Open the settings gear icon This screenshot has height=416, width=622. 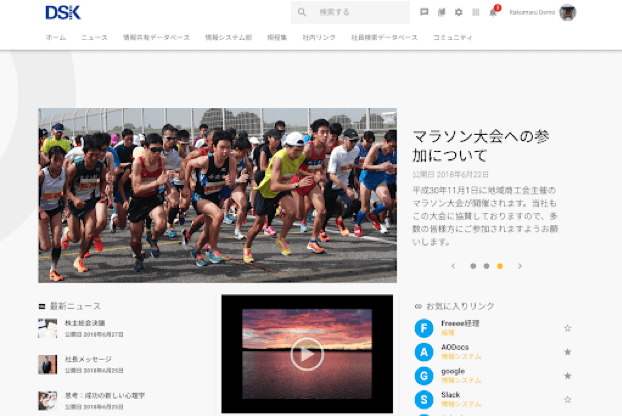click(x=459, y=12)
